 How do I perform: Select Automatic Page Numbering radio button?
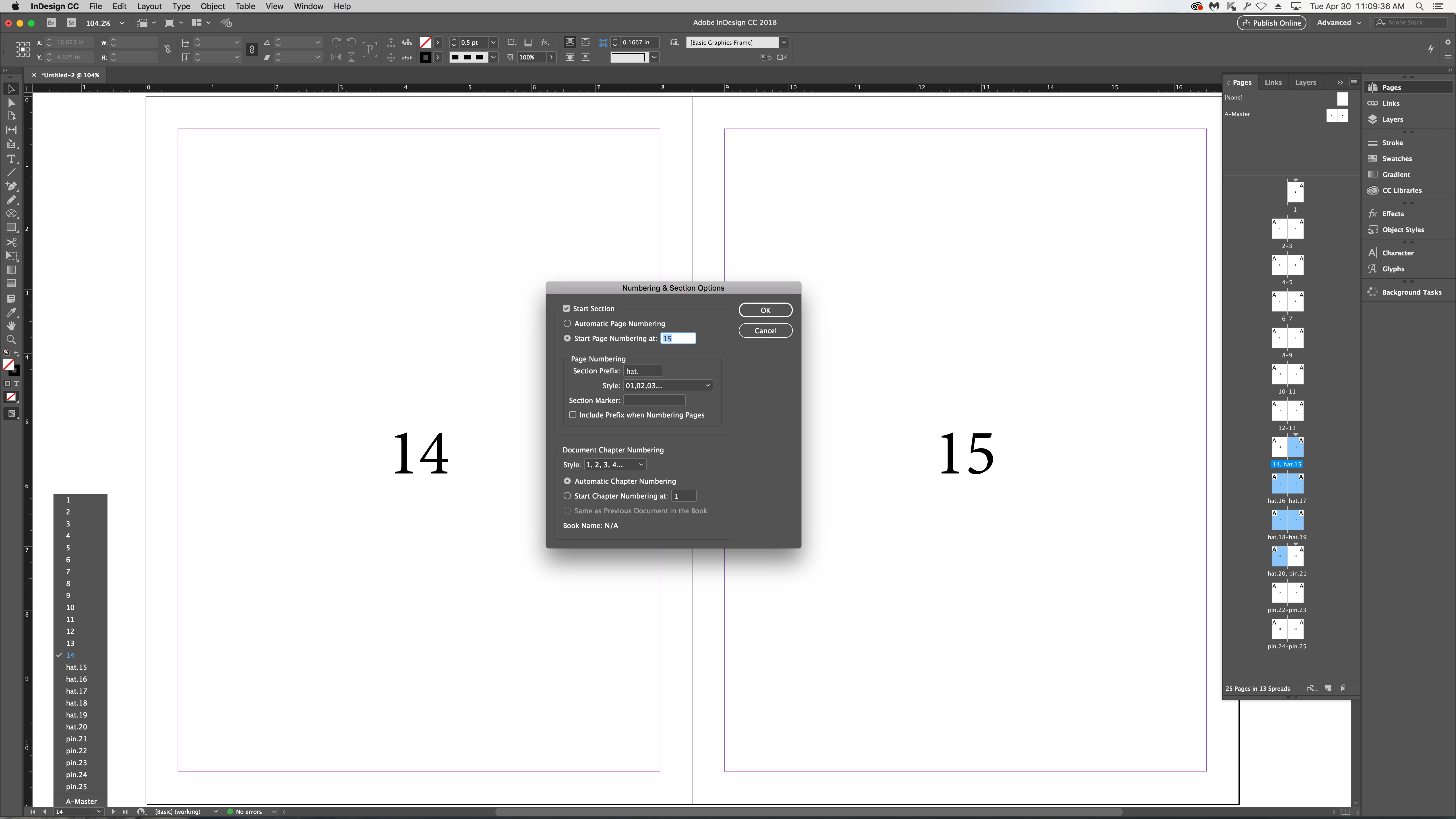(x=567, y=323)
